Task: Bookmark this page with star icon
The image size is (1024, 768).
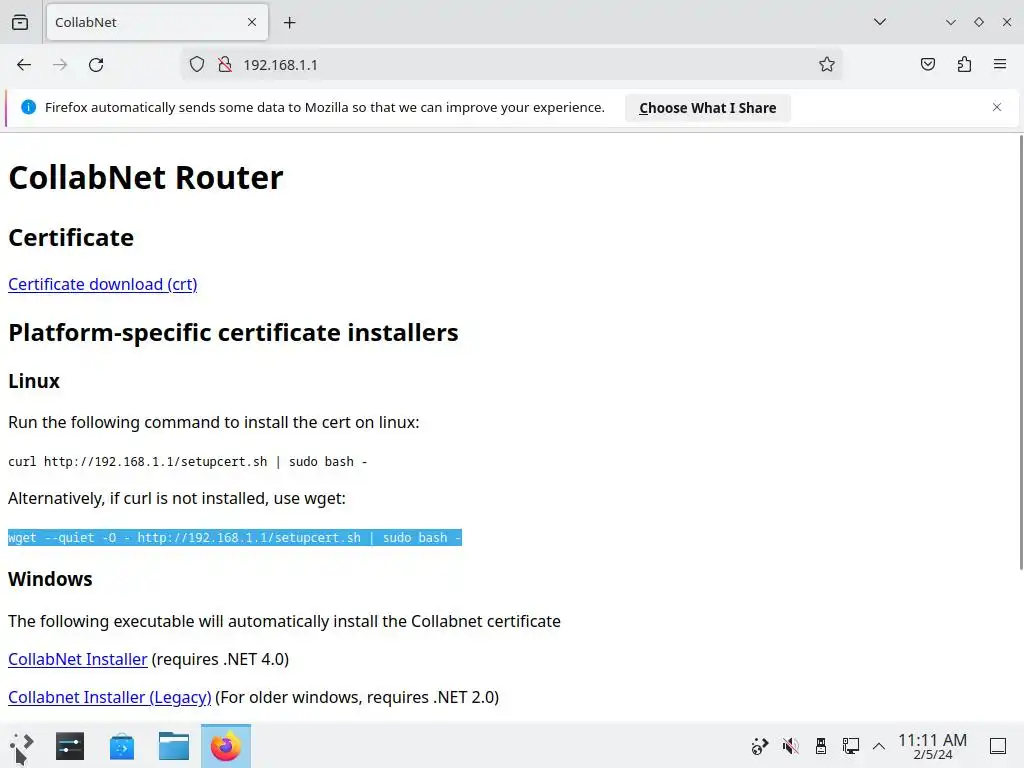Action: coord(827,65)
